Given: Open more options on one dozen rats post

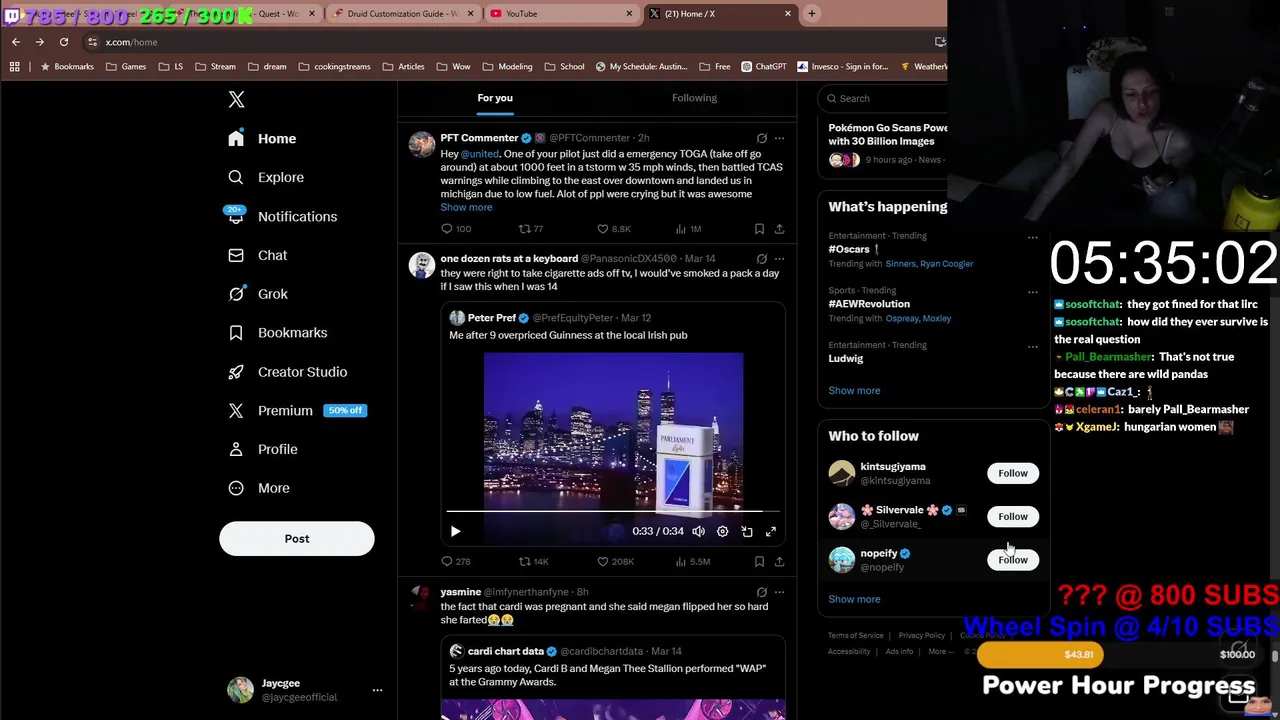Looking at the screenshot, I should (x=779, y=259).
